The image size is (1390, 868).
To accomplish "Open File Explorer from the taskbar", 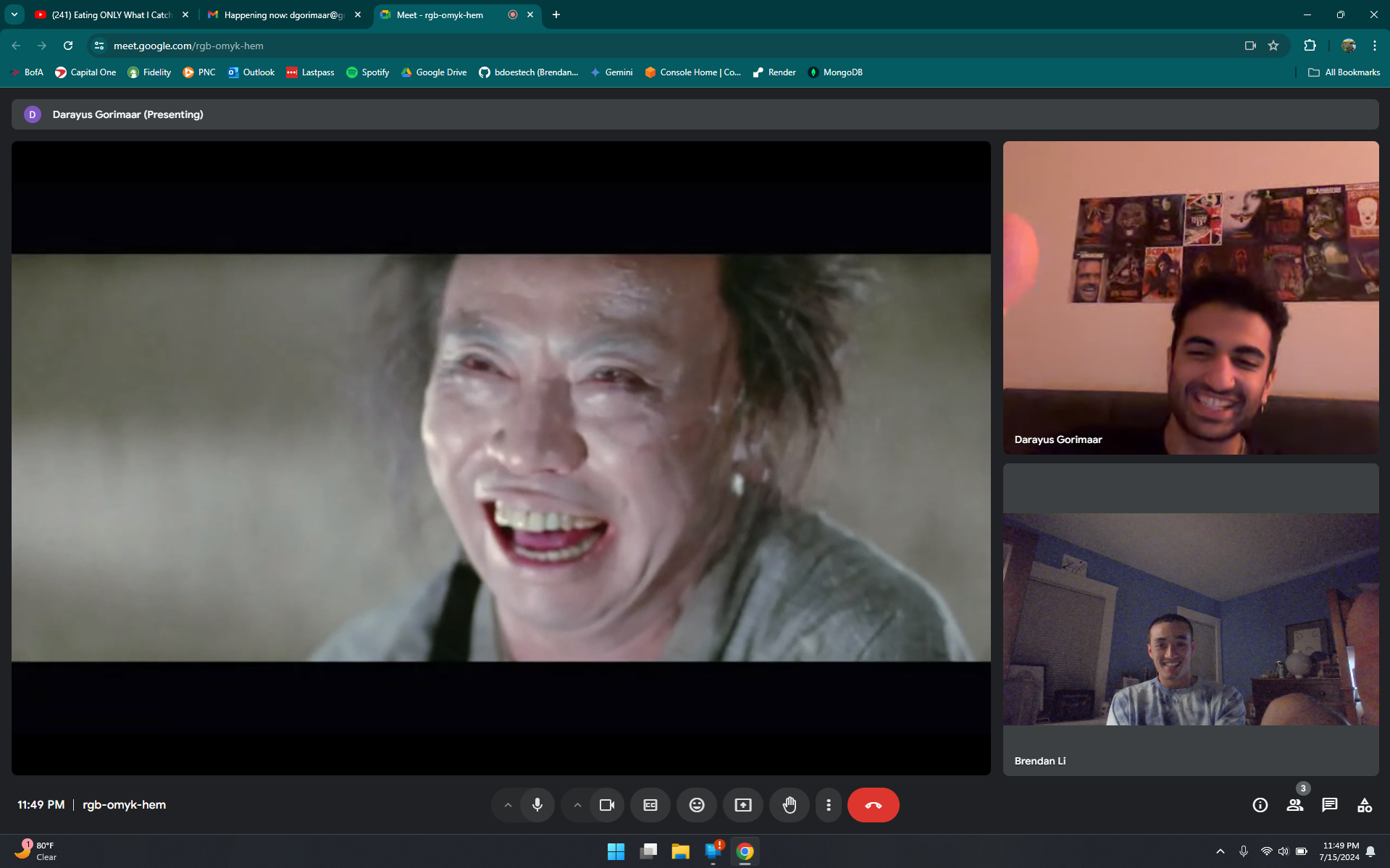I will (x=680, y=851).
